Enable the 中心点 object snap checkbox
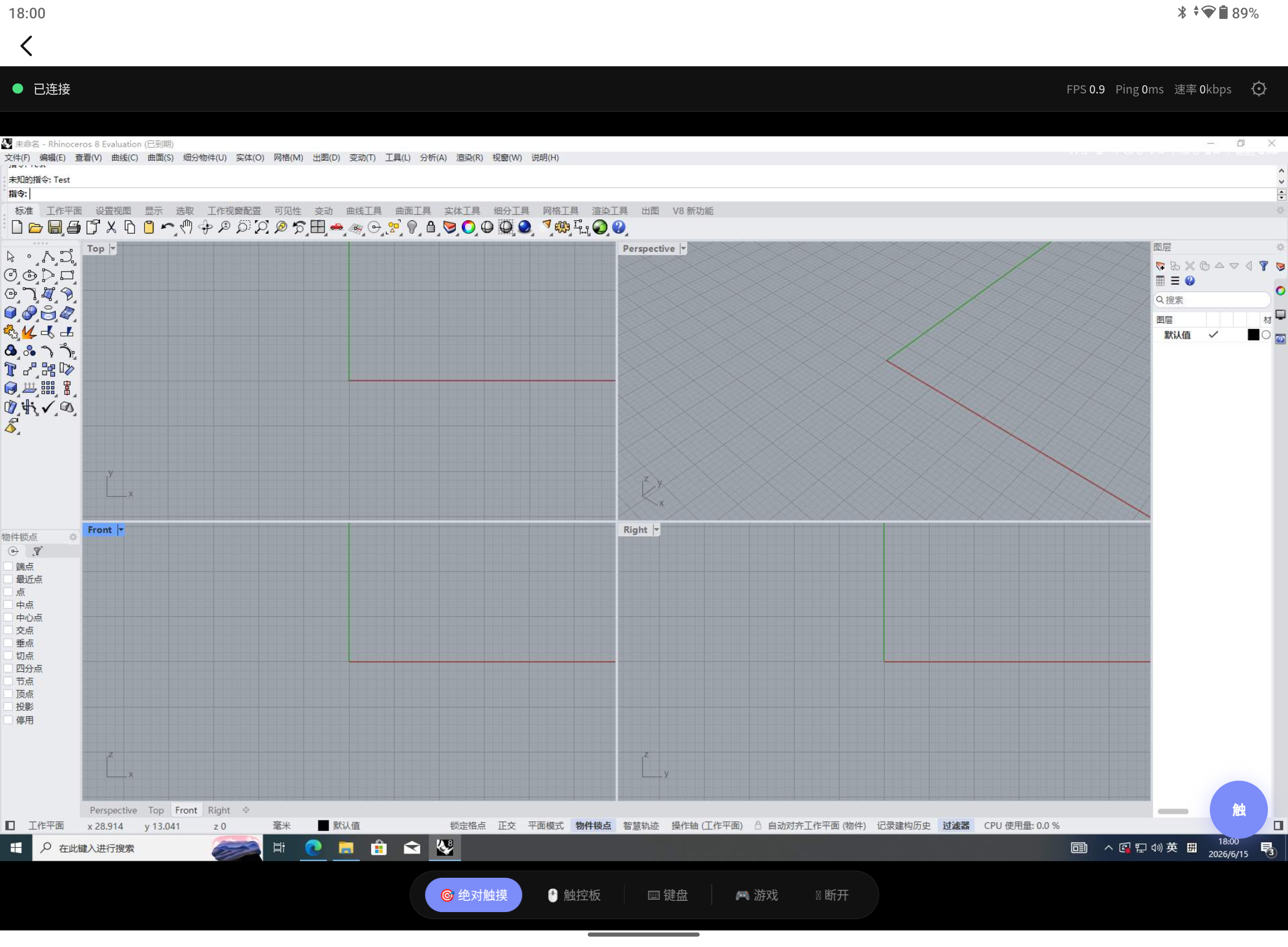Viewport: 1288px width, 947px height. point(8,617)
